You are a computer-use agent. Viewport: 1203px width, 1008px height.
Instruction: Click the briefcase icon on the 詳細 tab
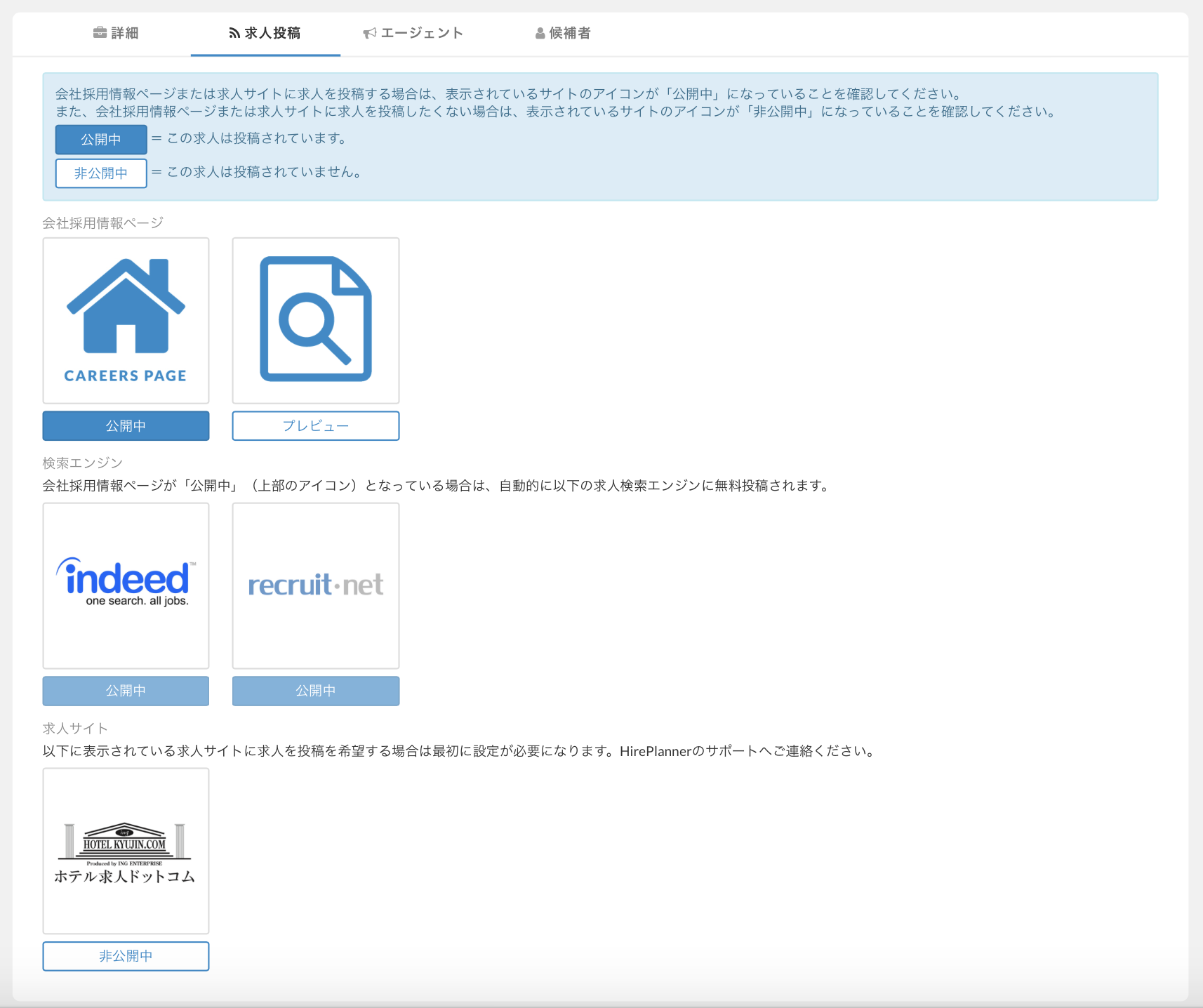click(100, 33)
